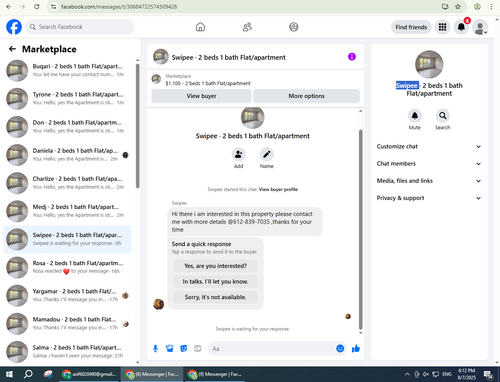Open Medj conversation in the list
This screenshot has height=382, width=500.
point(68,211)
